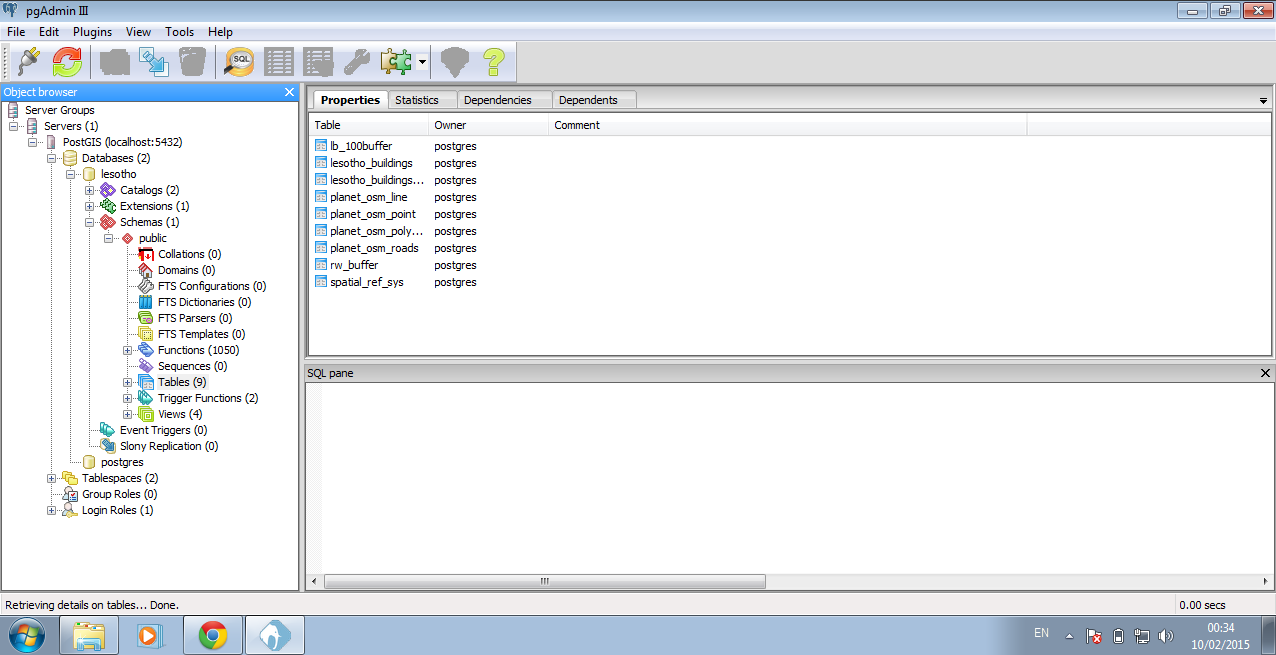Collapse the Servers (1) node
The height and width of the screenshot is (655, 1276).
pyautogui.click(x=14, y=126)
